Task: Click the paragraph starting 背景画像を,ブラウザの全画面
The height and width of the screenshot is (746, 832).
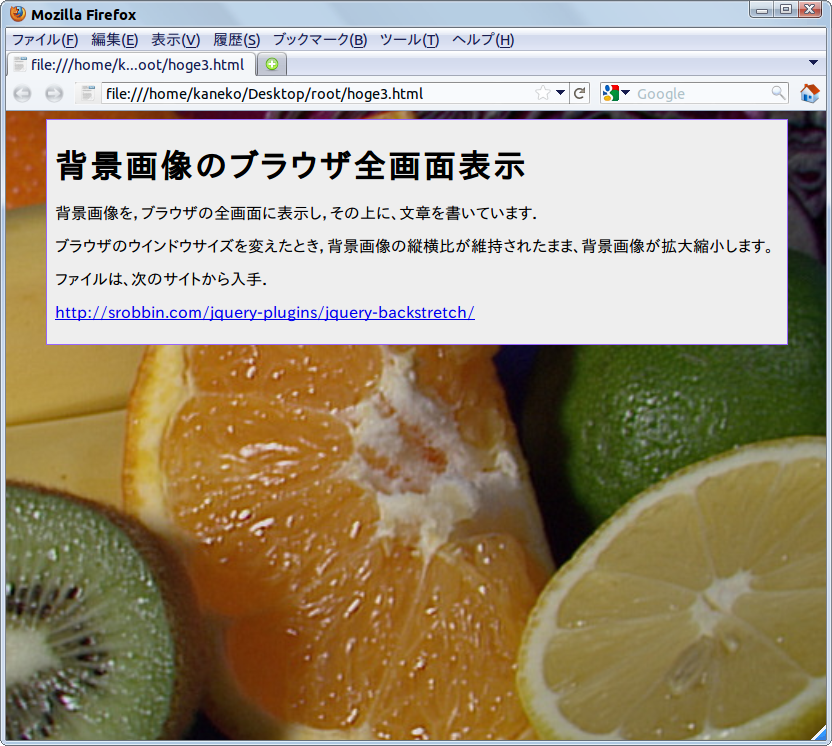Action: 296,213
